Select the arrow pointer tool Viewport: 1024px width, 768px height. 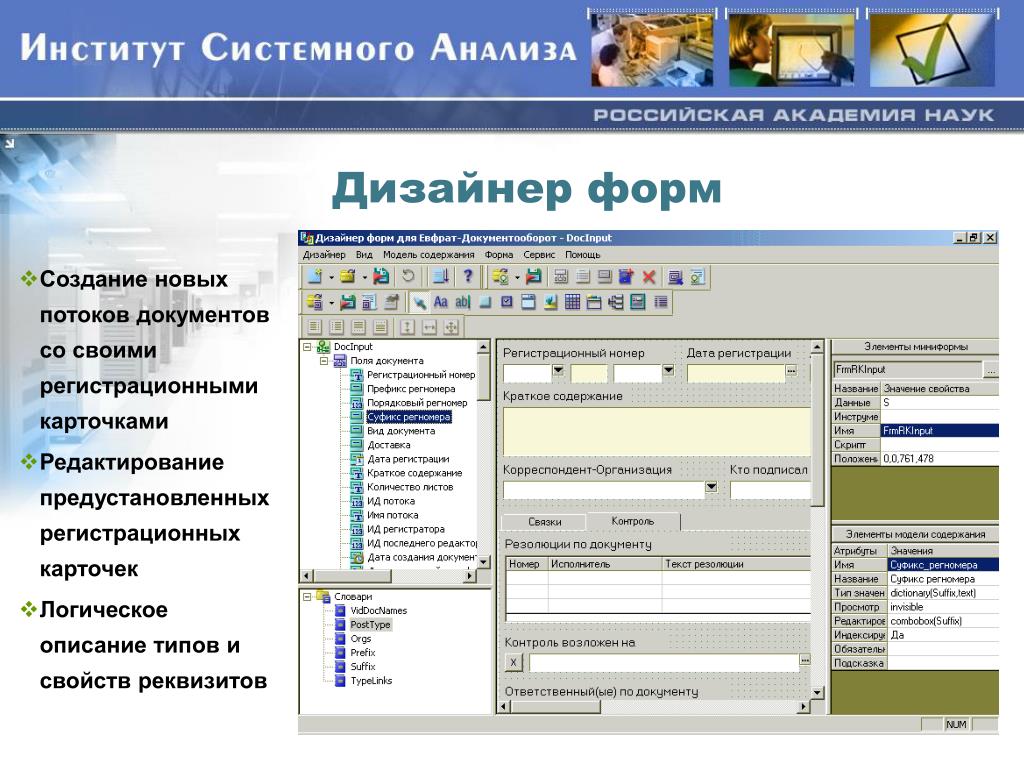pos(419,302)
